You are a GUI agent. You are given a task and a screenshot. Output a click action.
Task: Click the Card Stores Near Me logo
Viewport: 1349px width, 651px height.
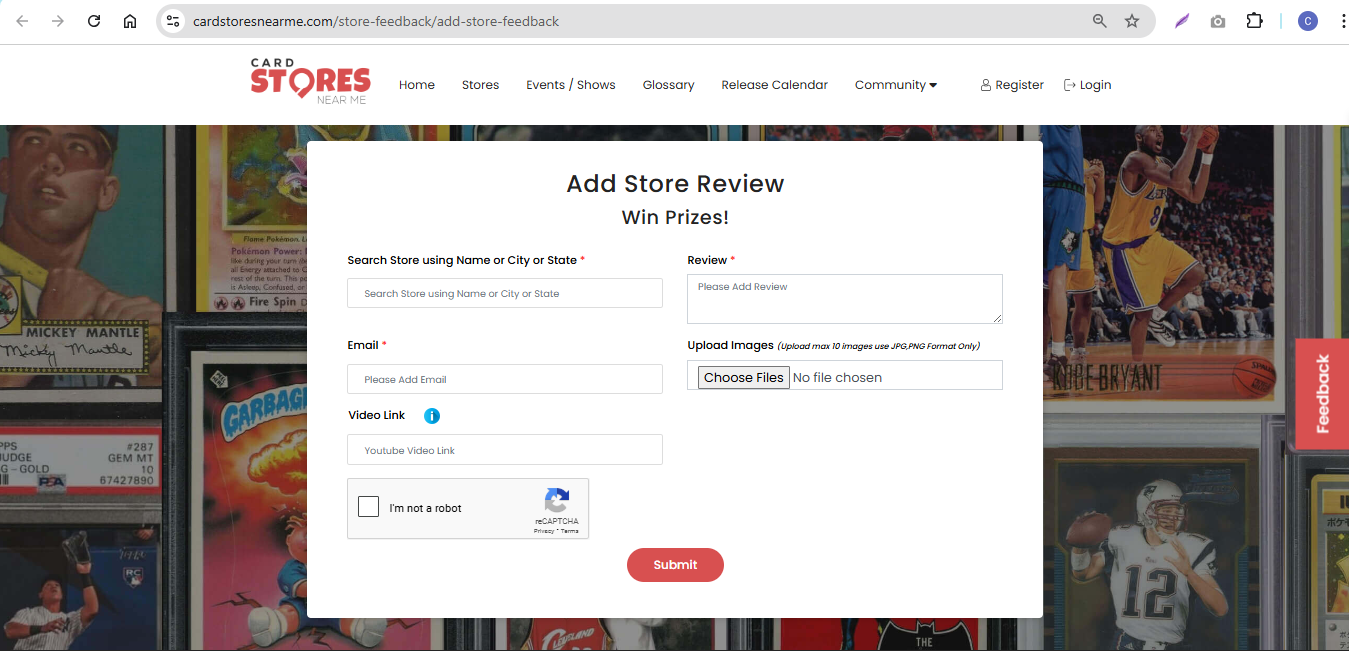(310, 82)
